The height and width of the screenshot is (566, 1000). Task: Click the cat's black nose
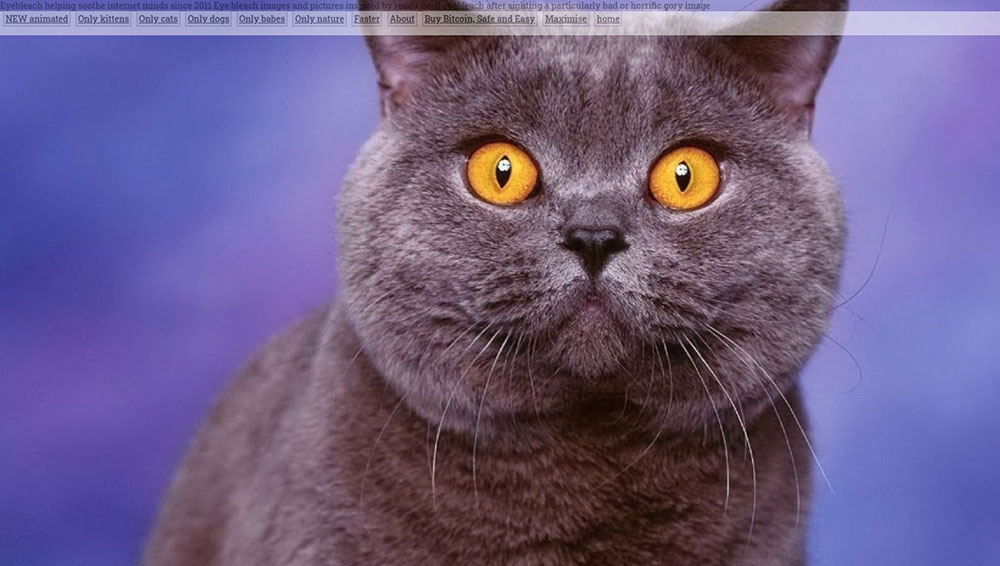[594, 243]
